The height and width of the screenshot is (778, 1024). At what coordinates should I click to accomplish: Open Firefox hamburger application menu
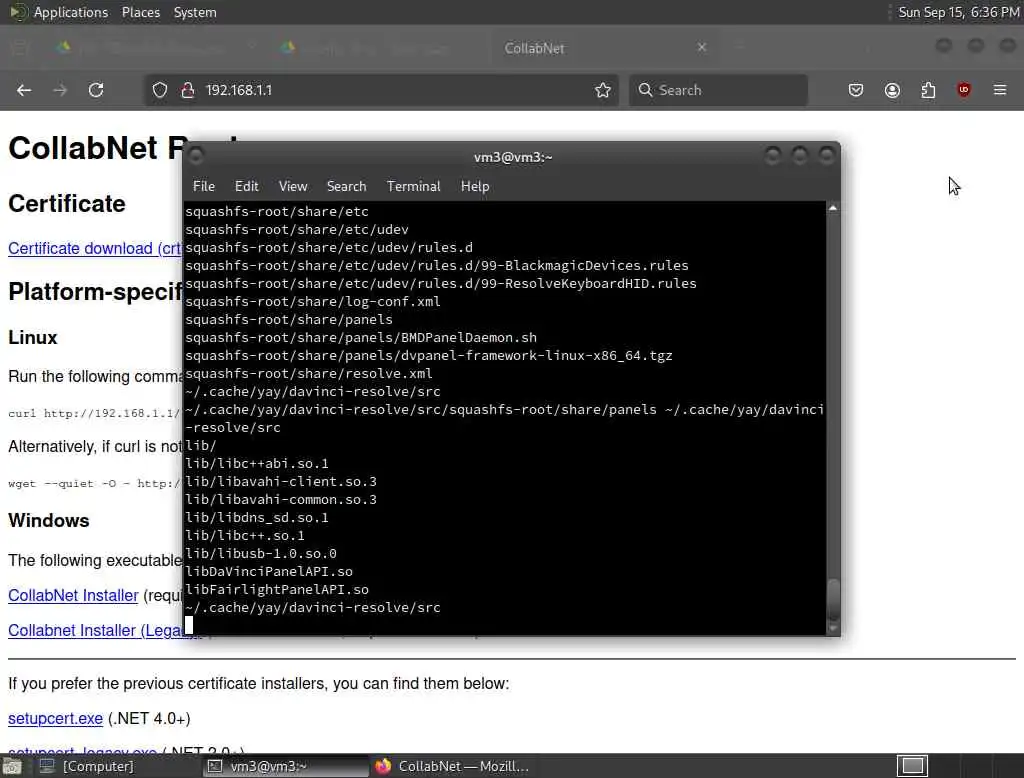(1000, 90)
